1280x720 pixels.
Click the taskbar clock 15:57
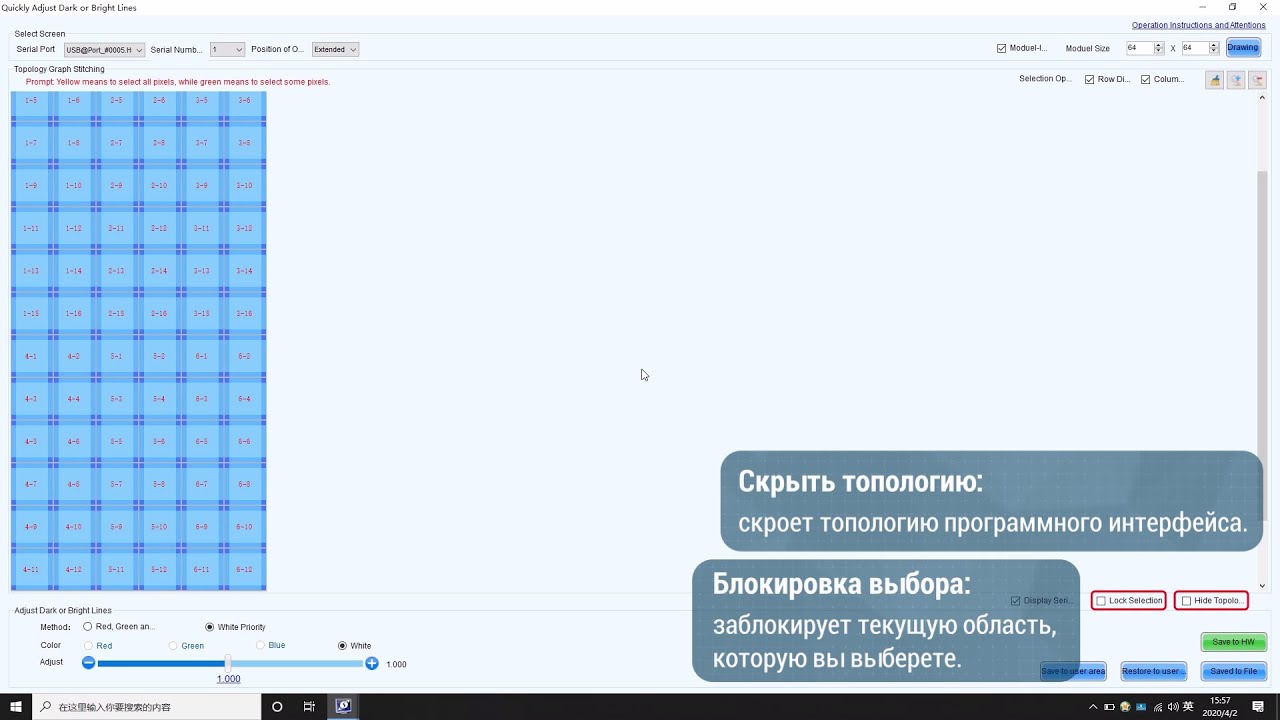[x=1221, y=707]
